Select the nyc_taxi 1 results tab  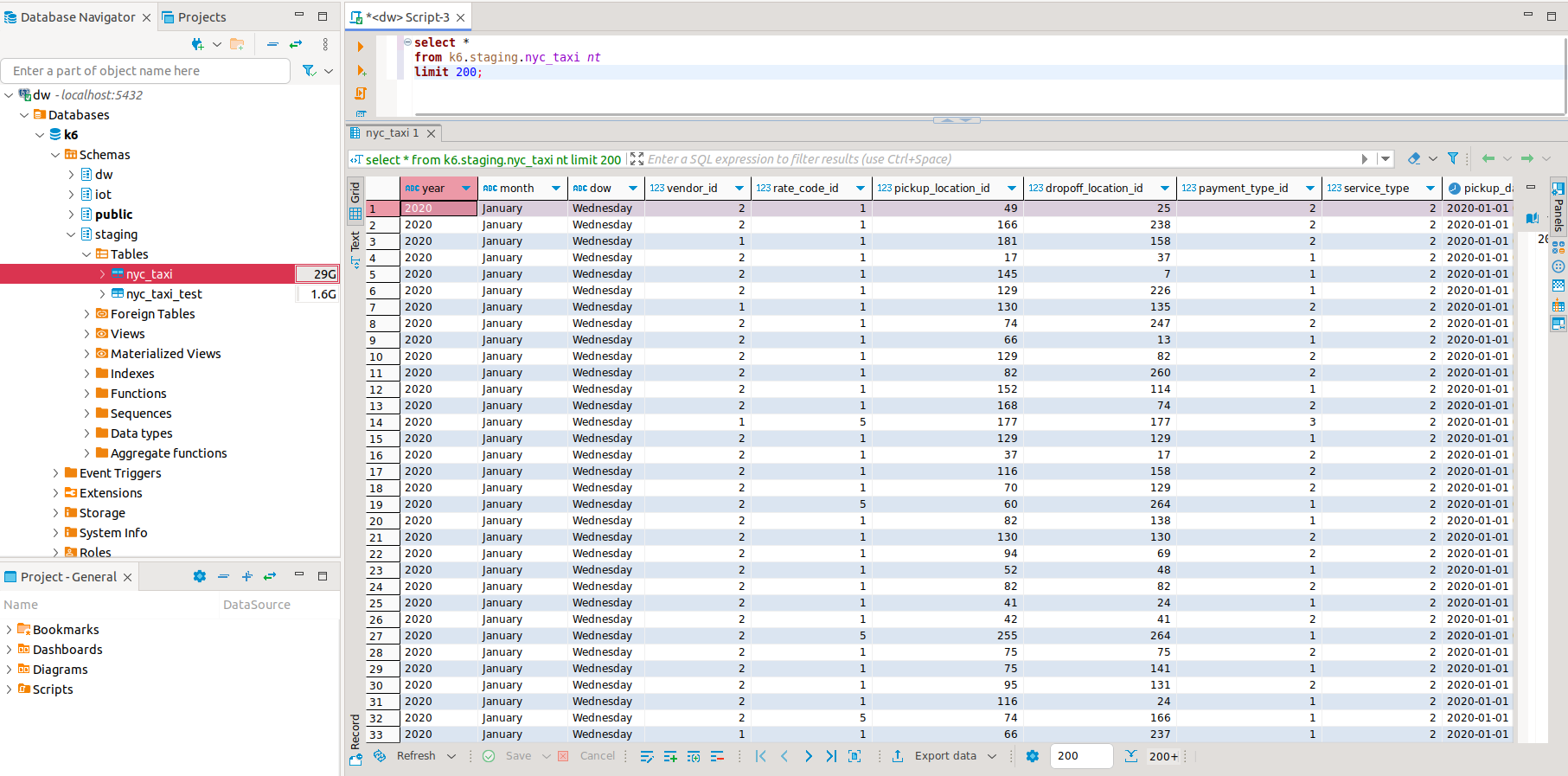(x=391, y=133)
